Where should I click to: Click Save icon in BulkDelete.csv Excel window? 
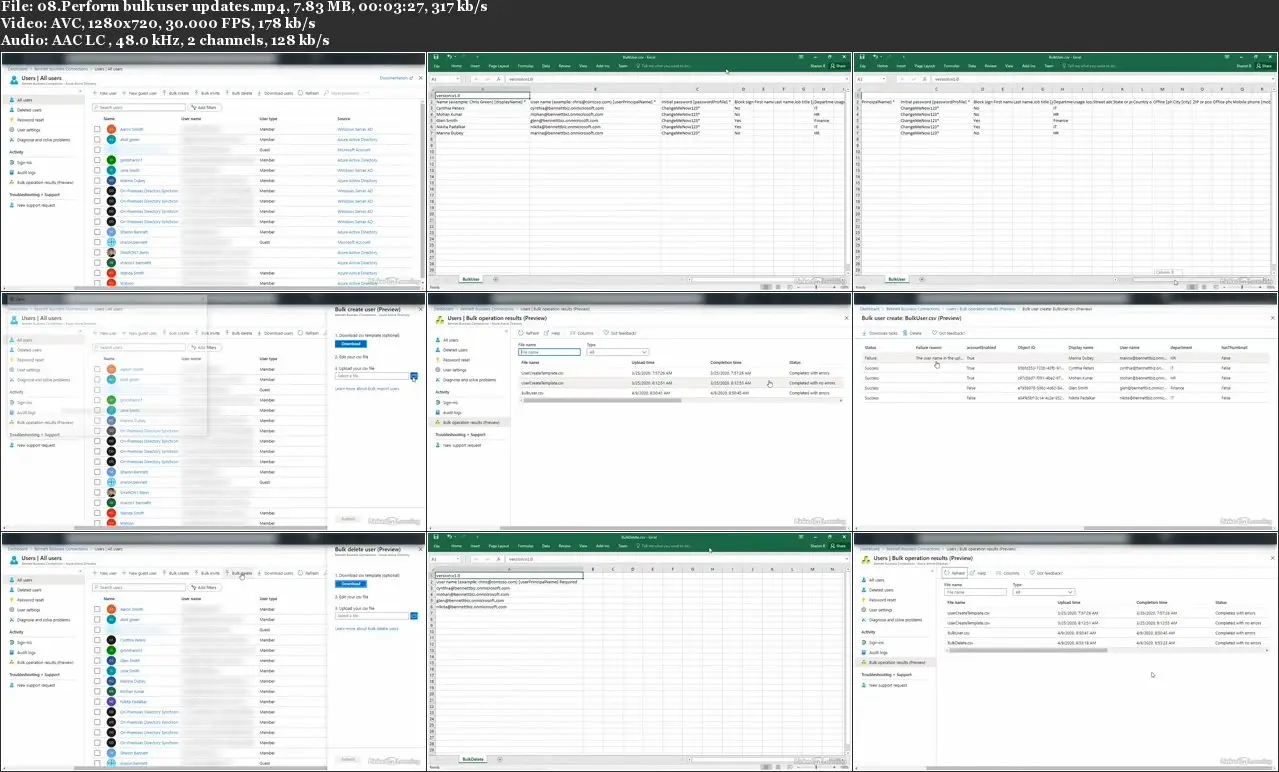435,537
